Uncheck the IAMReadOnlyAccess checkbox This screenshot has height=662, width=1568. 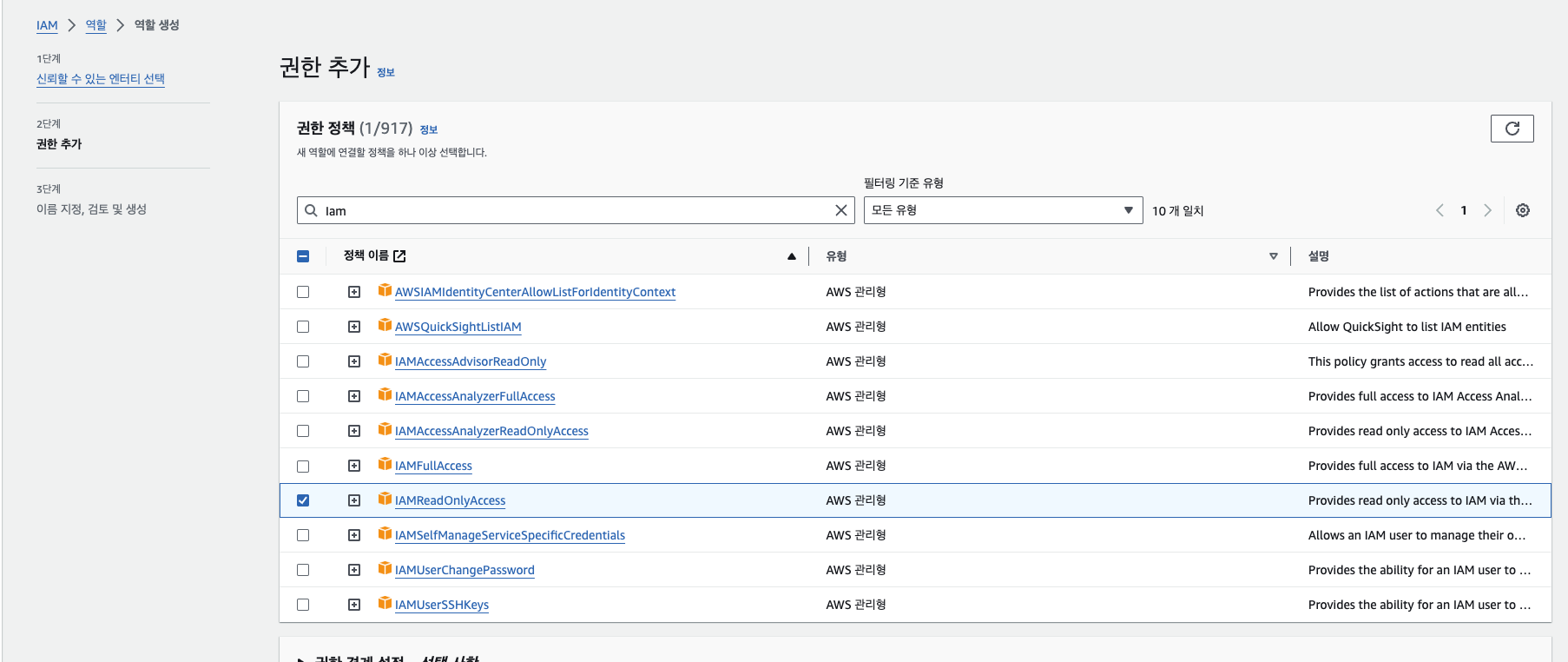(303, 500)
